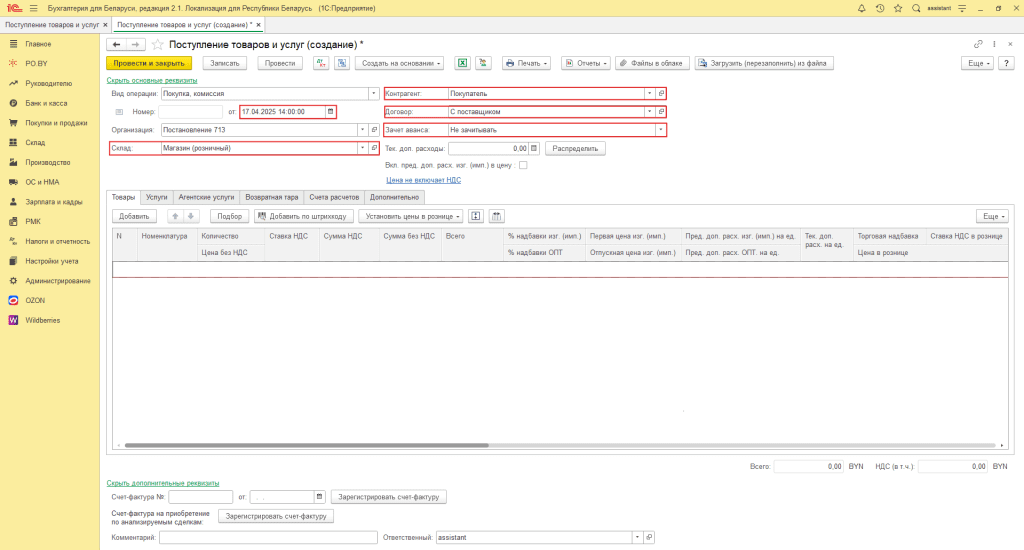The height and width of the screenshot is (550, 1024).
Task: Click Записать button
Action: [x=225, y=63]
